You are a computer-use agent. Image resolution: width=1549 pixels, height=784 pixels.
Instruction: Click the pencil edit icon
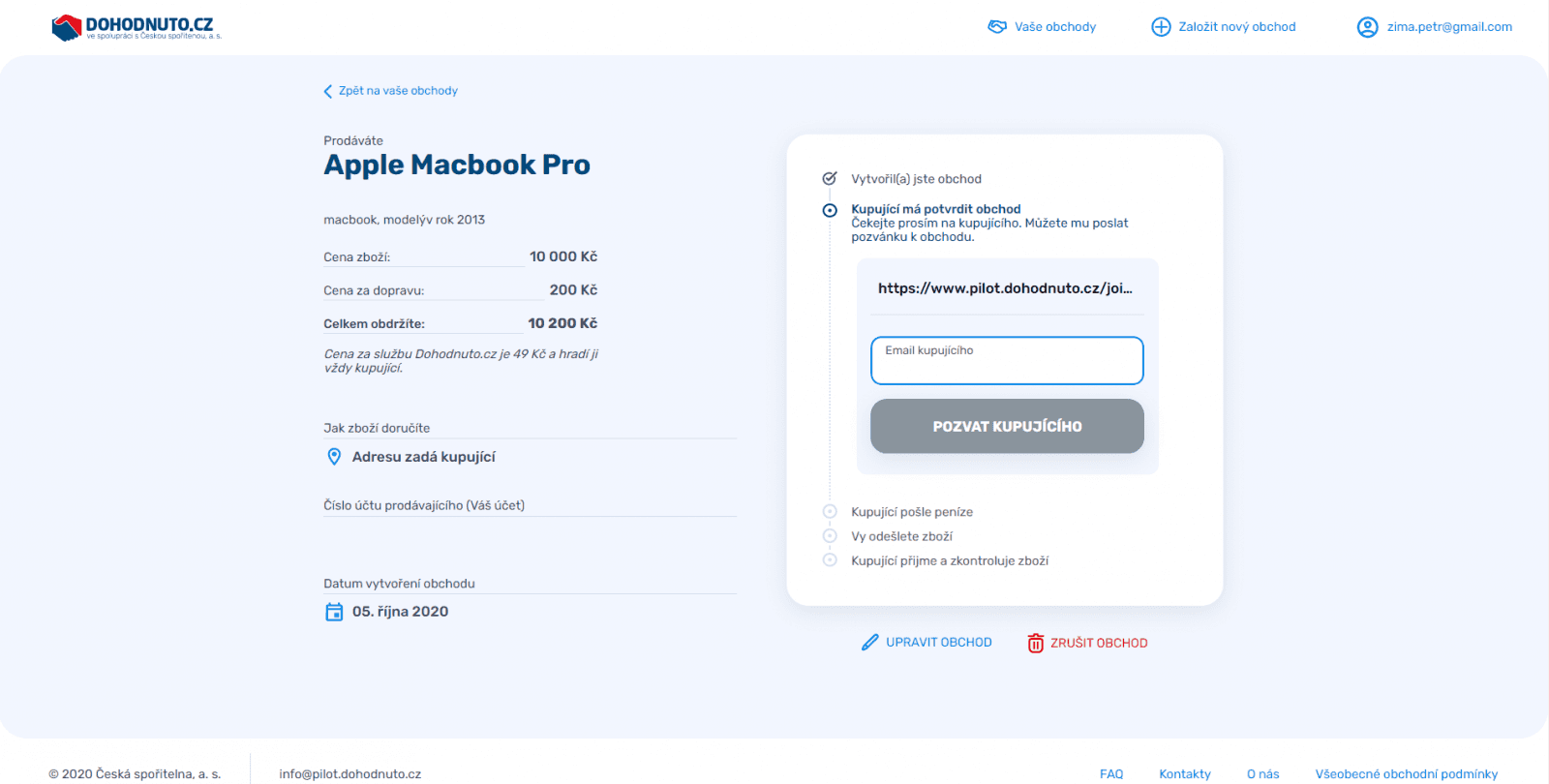(x=870, y=643)
